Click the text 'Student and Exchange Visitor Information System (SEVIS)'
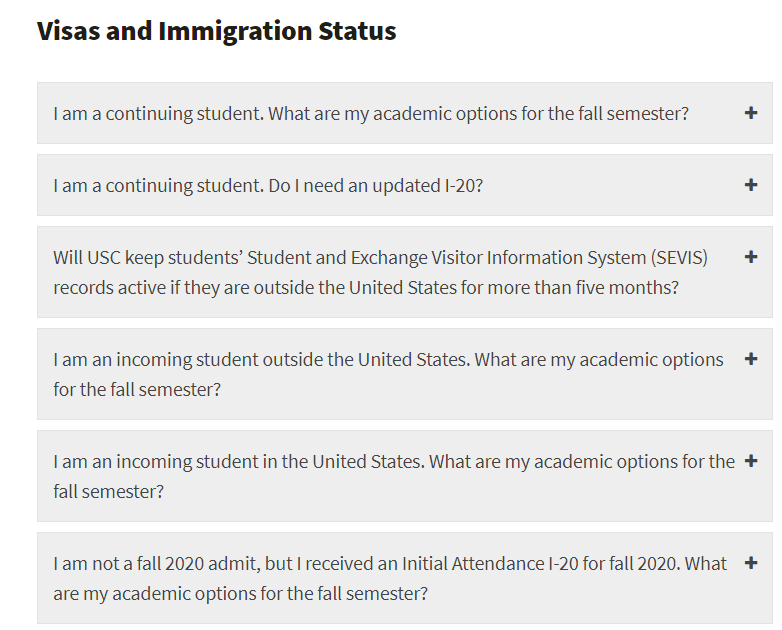 pyautogui.click(x=477, y=257)
